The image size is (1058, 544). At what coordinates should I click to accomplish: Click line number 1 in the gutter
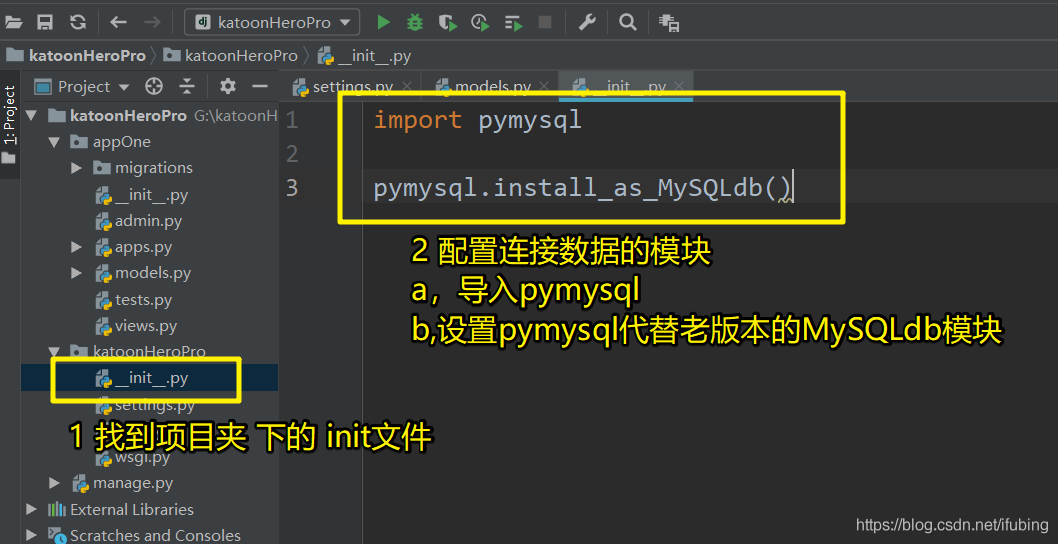point(291,121)
